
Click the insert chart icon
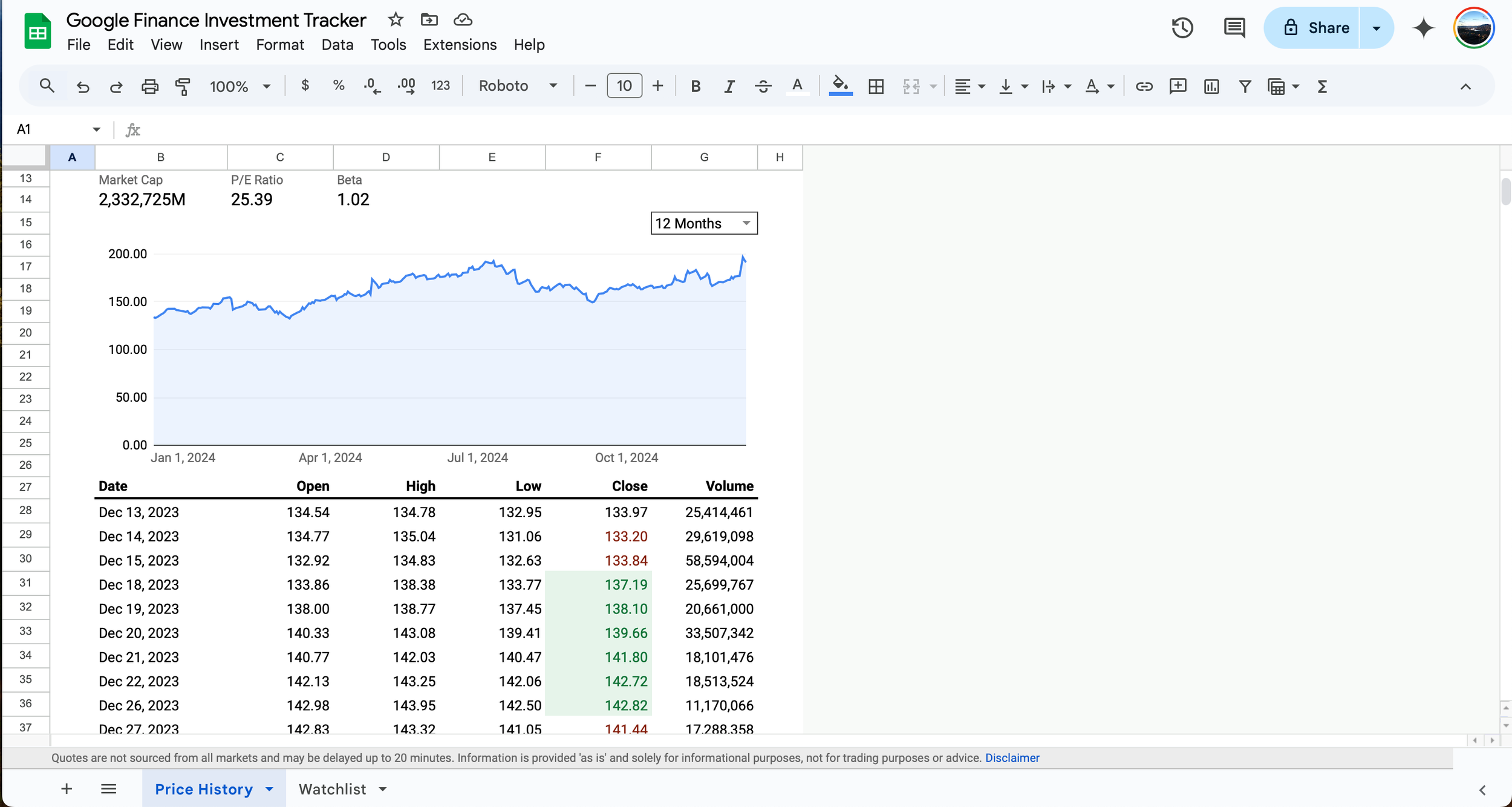point(1211,87)
